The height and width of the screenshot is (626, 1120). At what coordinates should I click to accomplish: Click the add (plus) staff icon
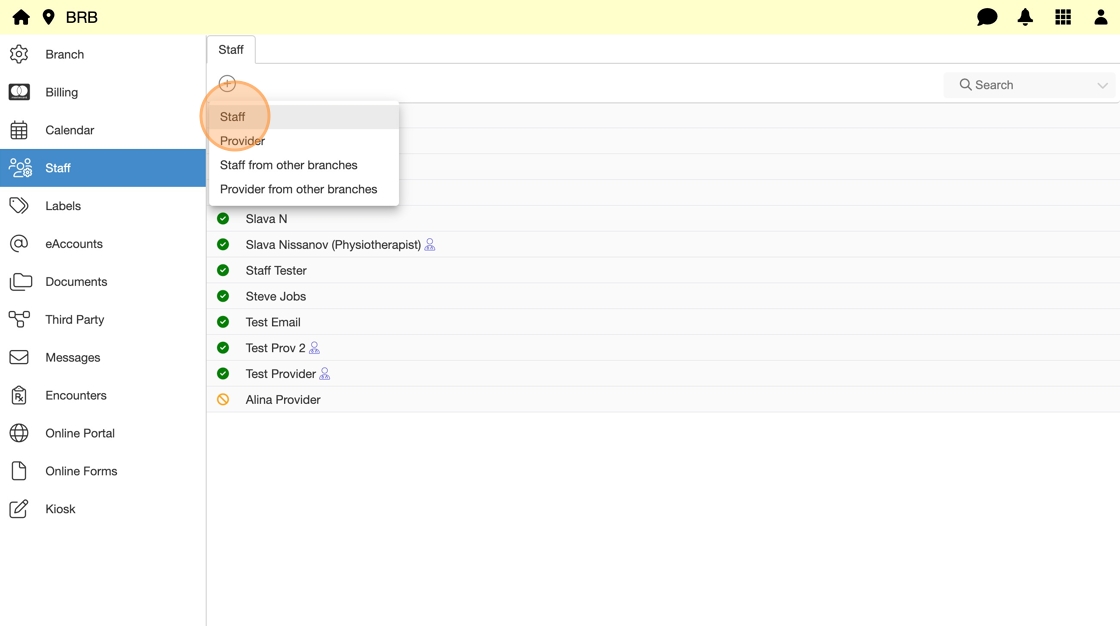click(227, 84)
